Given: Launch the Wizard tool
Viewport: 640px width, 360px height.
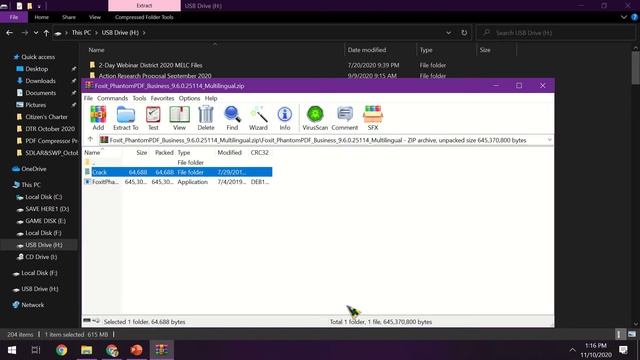Looking at the screenshot, I should (x=258, y=118).
